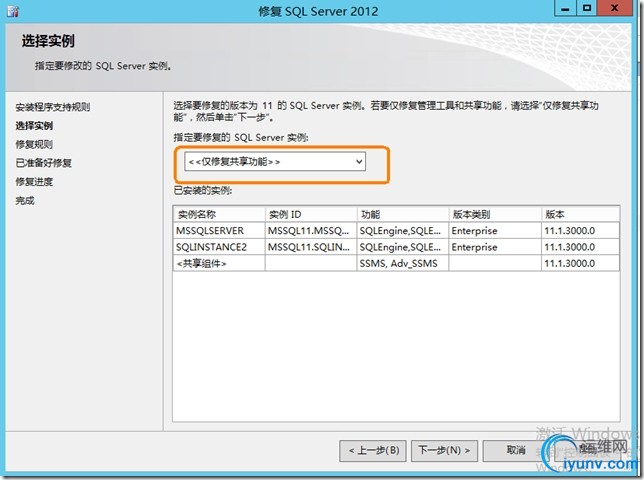
Task: Maximize the 修复 SQL Server 2012 window
Action: click(x=587, y=9)
